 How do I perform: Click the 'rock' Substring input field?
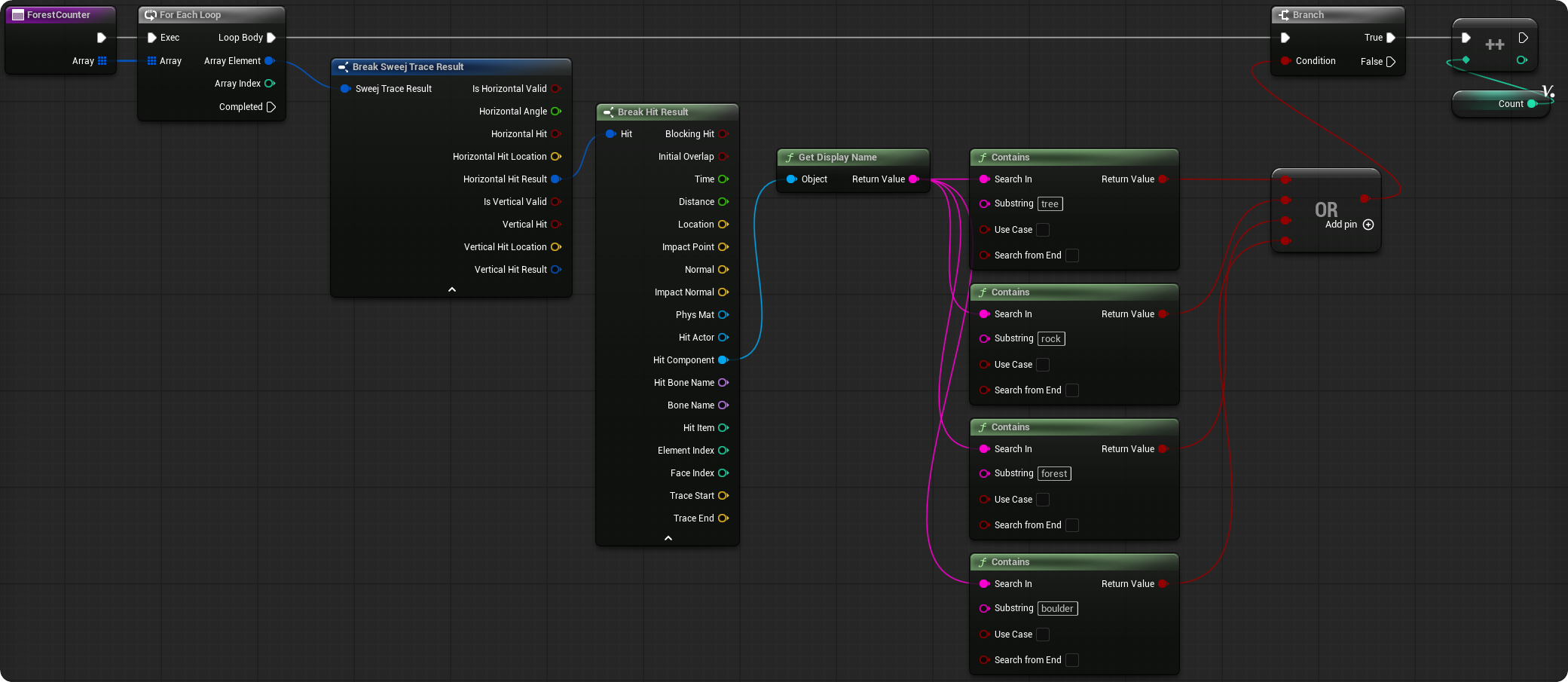coord(1051,339)
